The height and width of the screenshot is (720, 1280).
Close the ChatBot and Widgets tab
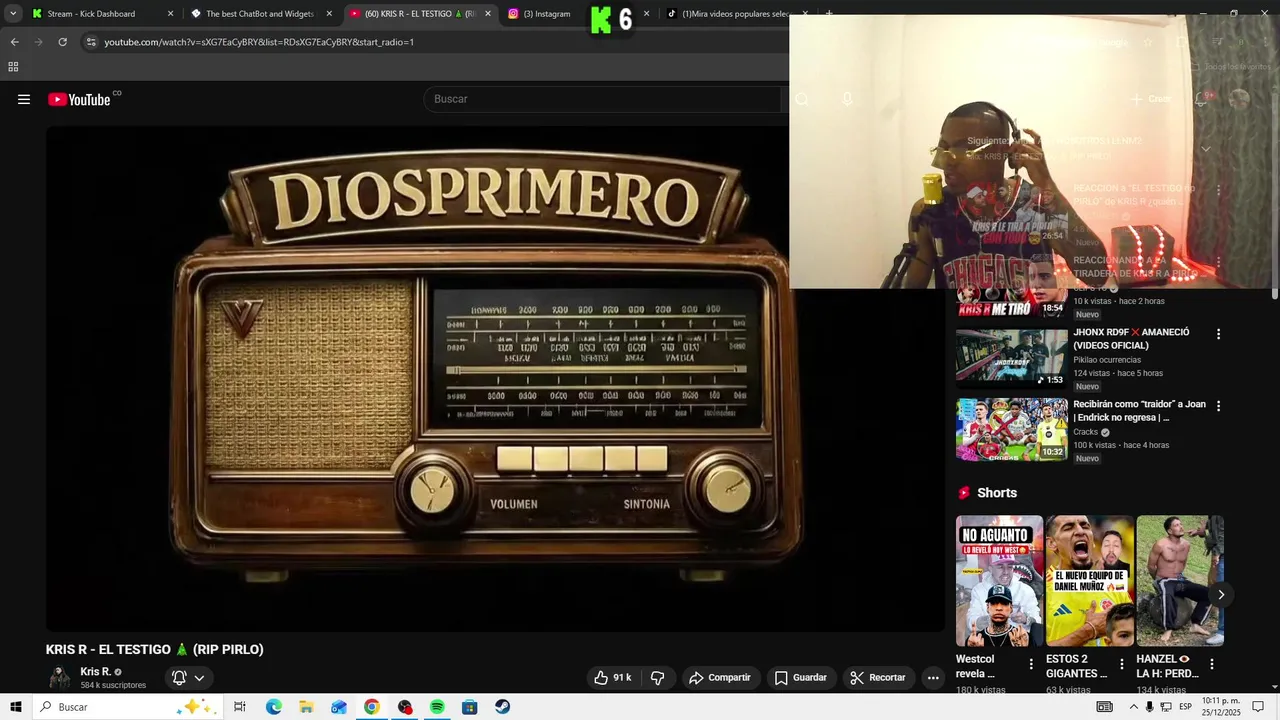[329, 14]
